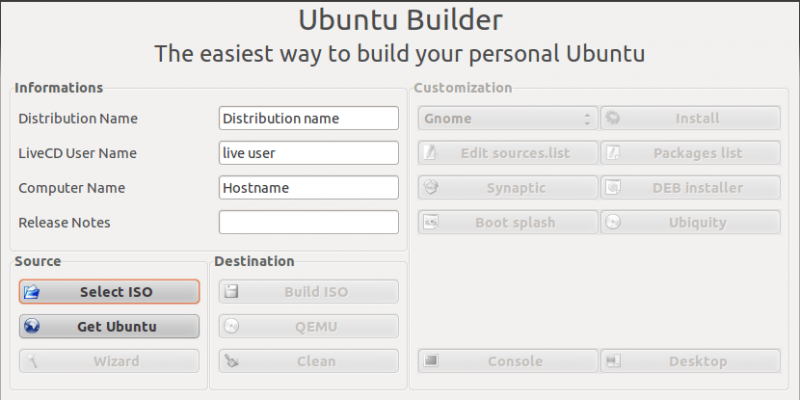Click the gear icon on Install button
The height and width of the screenshot is (400, 800).
pos(613,118)
